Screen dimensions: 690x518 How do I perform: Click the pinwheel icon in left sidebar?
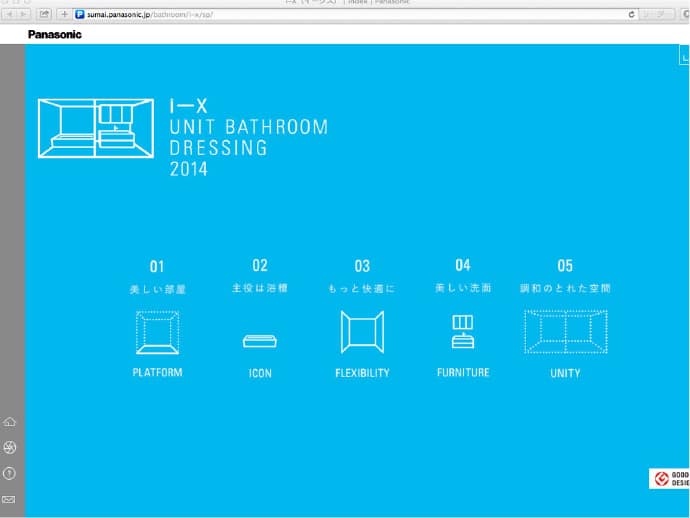[9, 448]
